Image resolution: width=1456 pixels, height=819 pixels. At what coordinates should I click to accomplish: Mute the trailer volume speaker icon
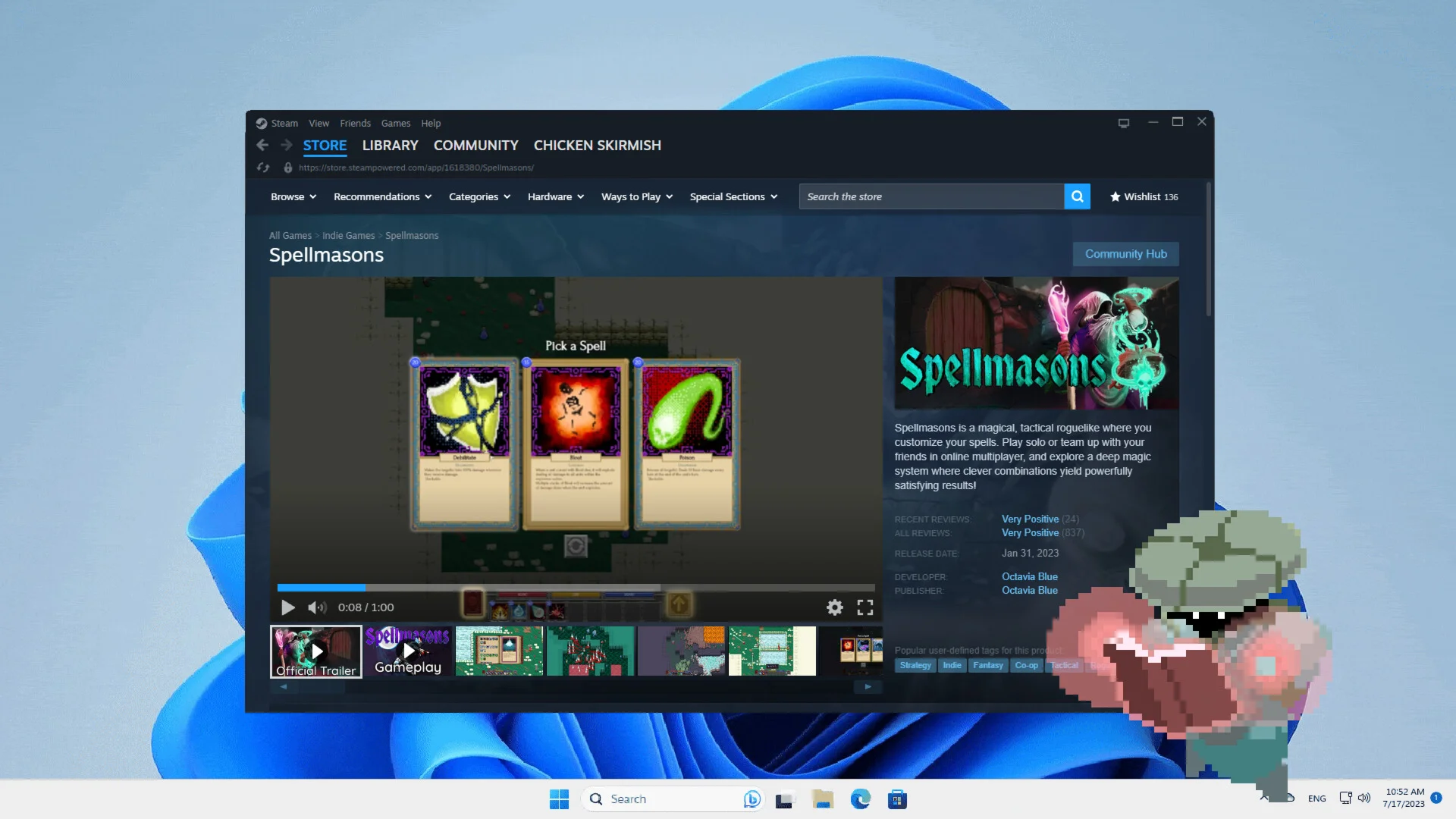(317, 607)
